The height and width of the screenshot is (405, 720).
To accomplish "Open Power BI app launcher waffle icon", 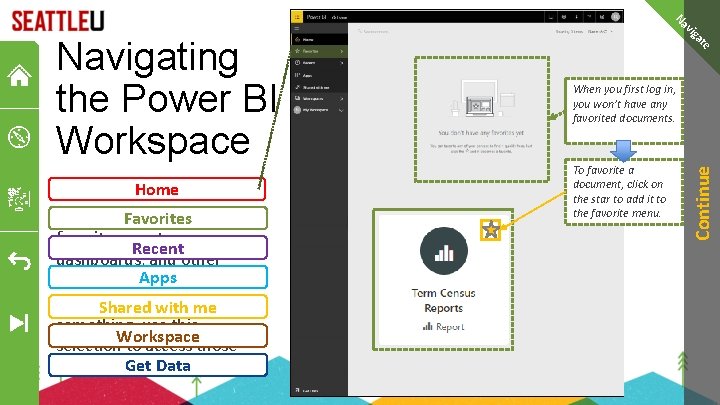I will click(x=297, y=17).
